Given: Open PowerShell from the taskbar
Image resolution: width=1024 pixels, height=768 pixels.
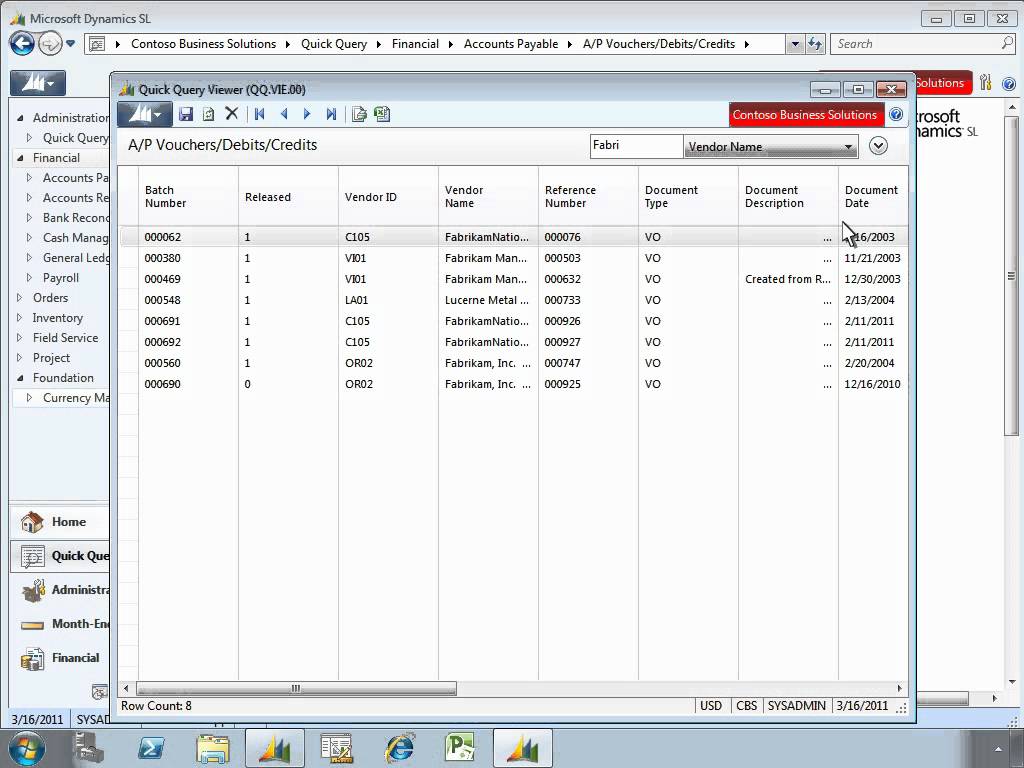Looking at the screenshot, I should click(151, 748).
